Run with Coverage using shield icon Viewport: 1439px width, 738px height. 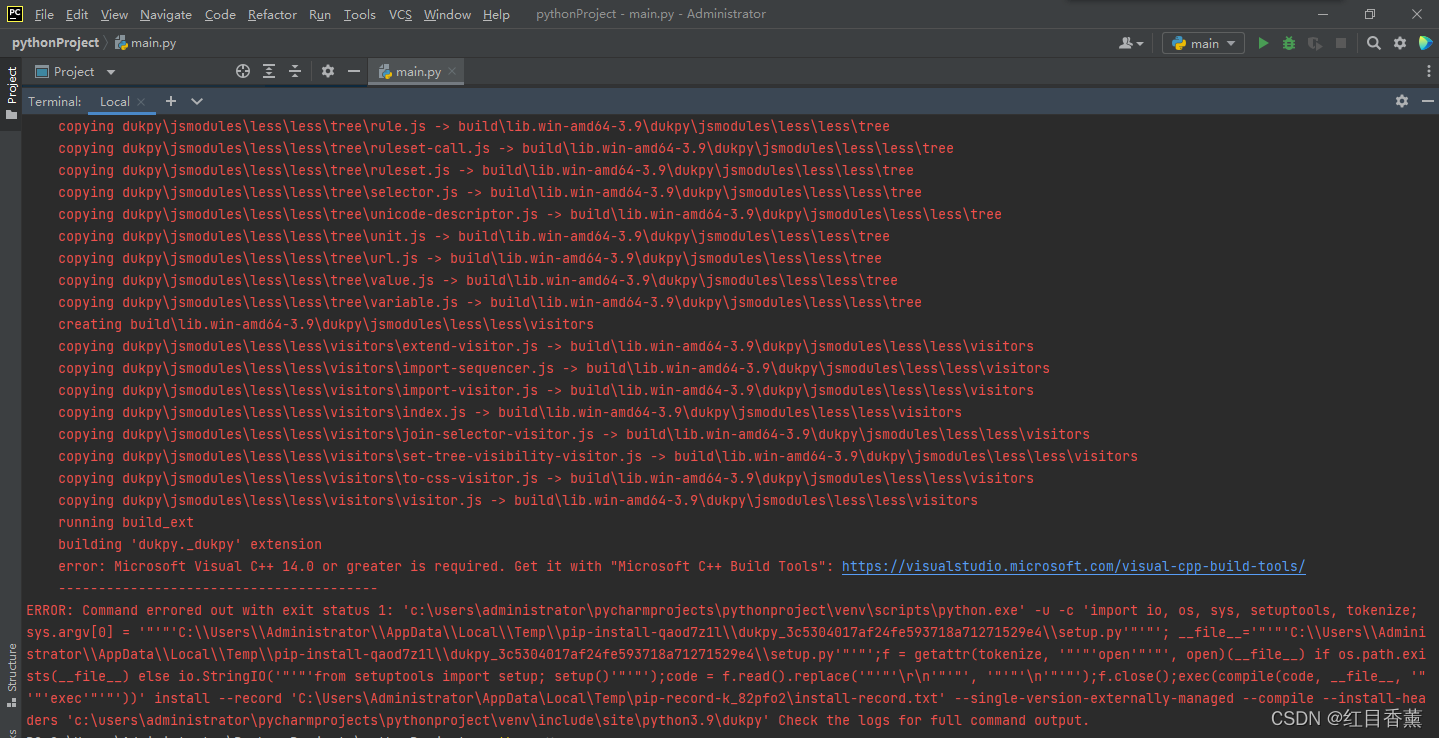coord(1315,43)
